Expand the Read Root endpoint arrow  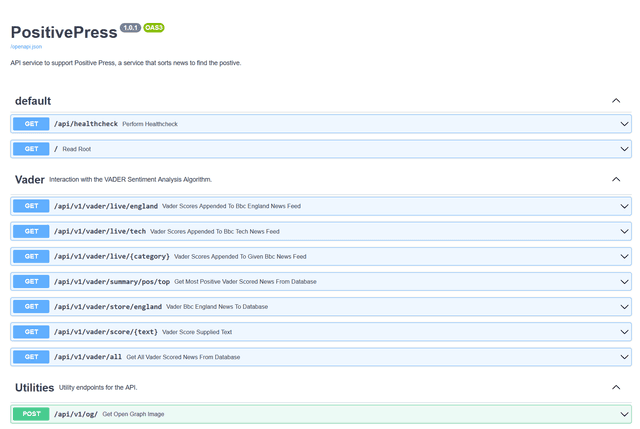coord(624,149)
